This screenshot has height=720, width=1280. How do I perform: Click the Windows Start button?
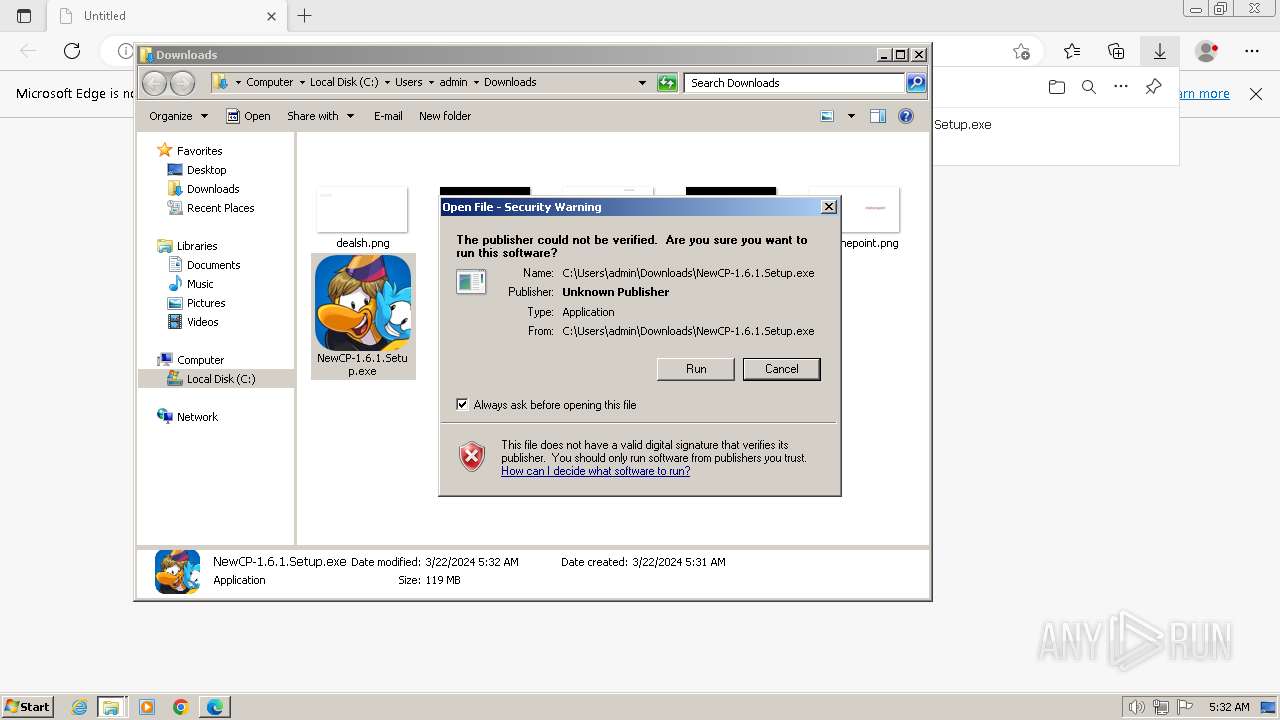[x=27, y=707]
